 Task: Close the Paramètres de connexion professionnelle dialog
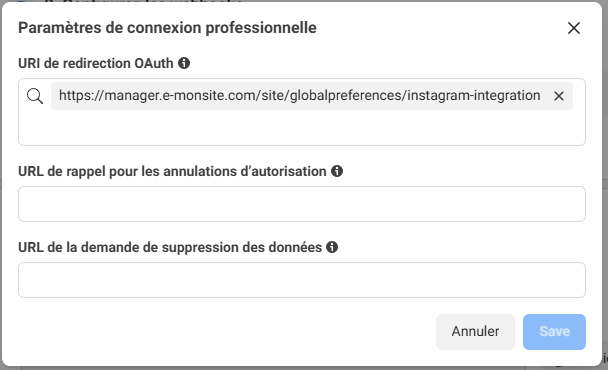(x=573, y=28)
